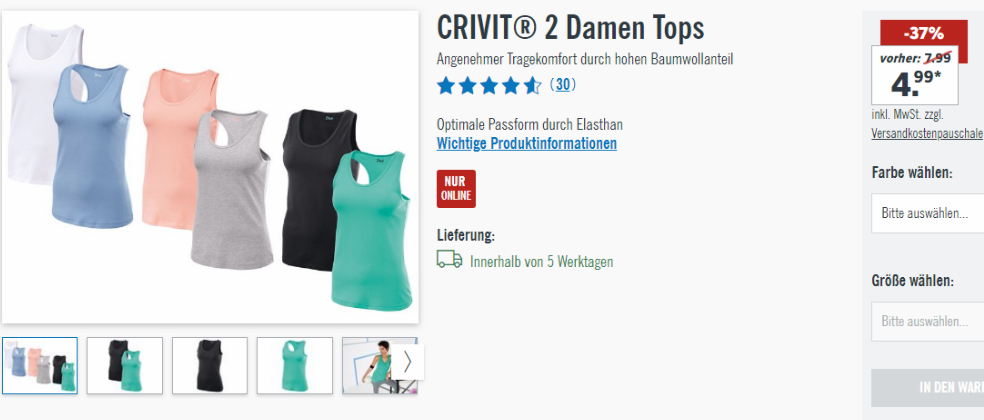This screenshot has width=984, height=420.
Task: Select the single green top thumbnail
Action: (x=295, y=365)
